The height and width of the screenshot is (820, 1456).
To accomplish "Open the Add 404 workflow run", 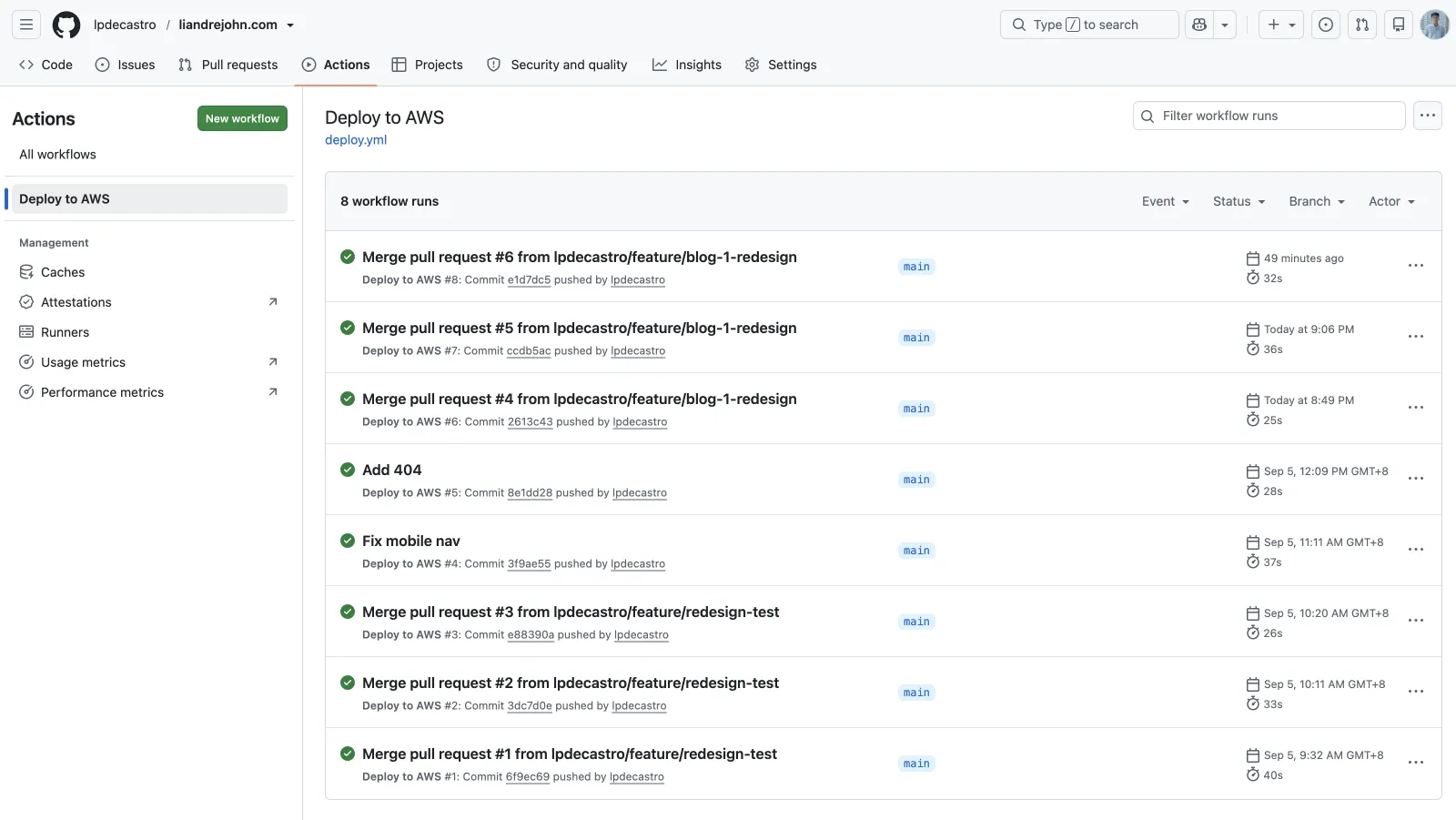I will pyautogui.click(x=392, y=471).
